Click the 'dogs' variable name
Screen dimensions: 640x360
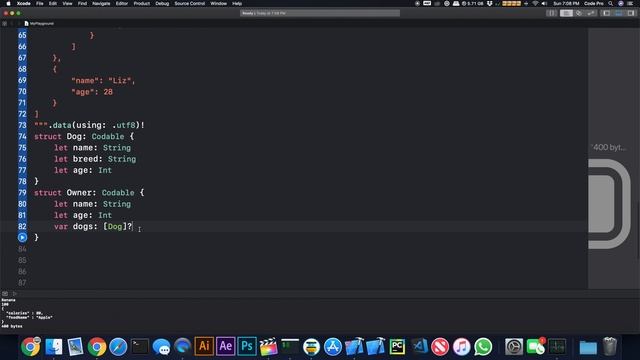pyautogui.click(x=83, y=227)
